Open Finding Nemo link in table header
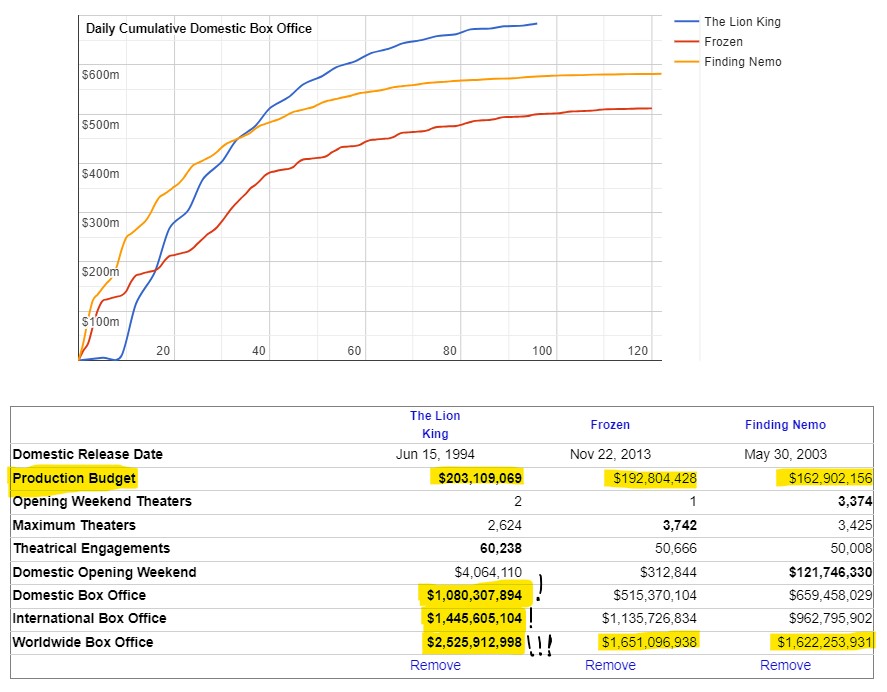 point(785,425)
